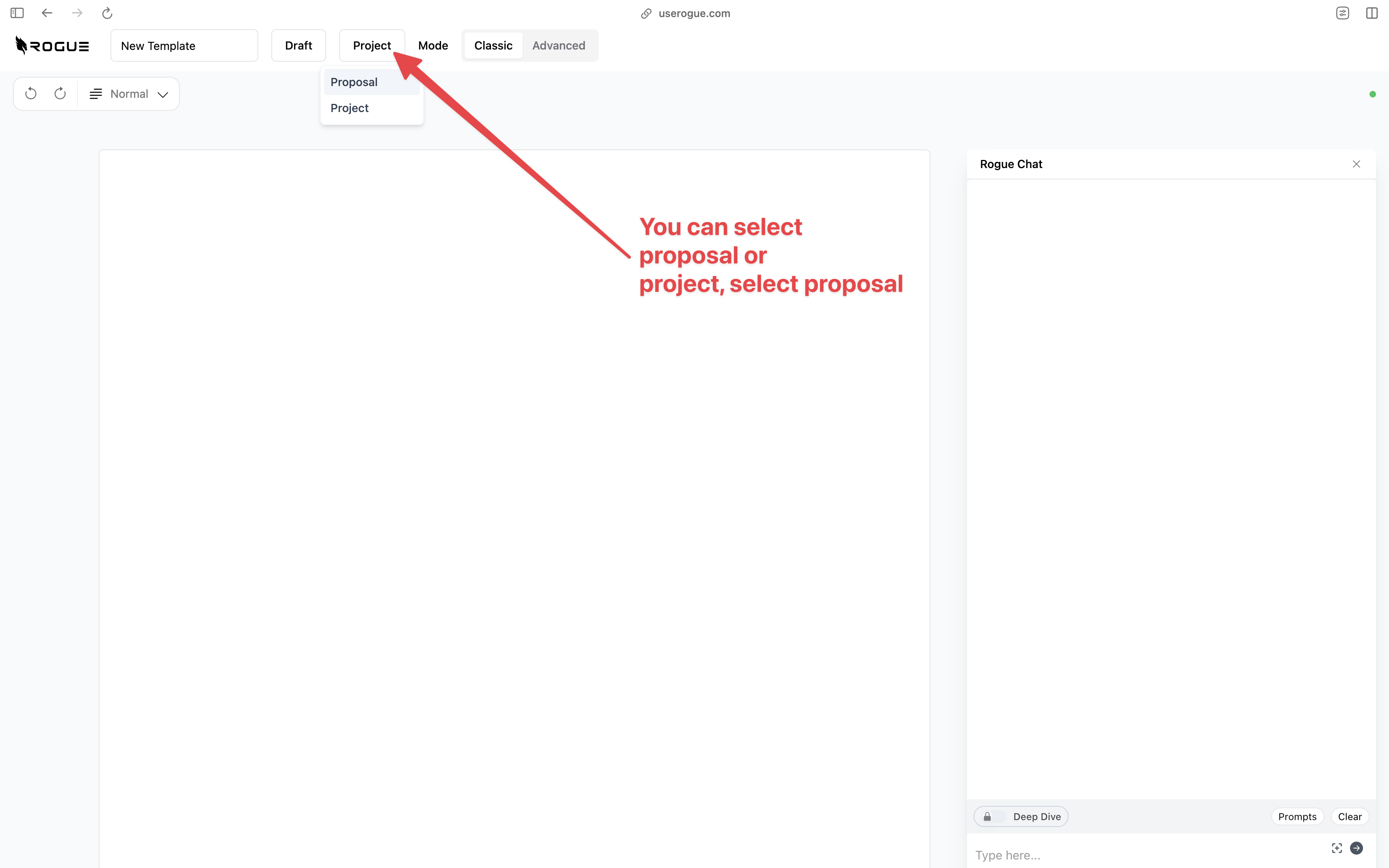Switch mode to Classic
The image size is (1389, 868).
[x=493, y=45]
